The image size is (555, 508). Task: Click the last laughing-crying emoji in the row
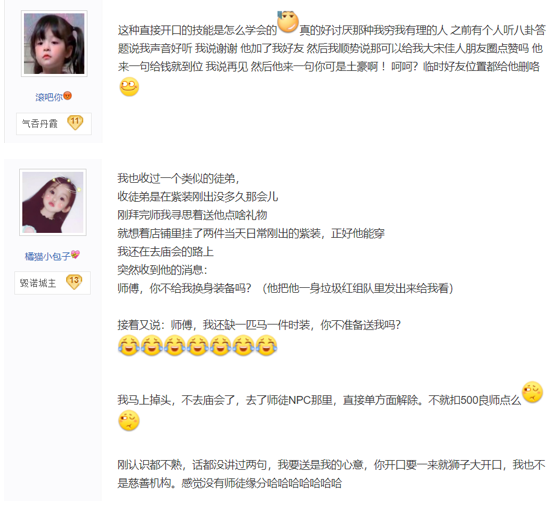tap(266, 346)
